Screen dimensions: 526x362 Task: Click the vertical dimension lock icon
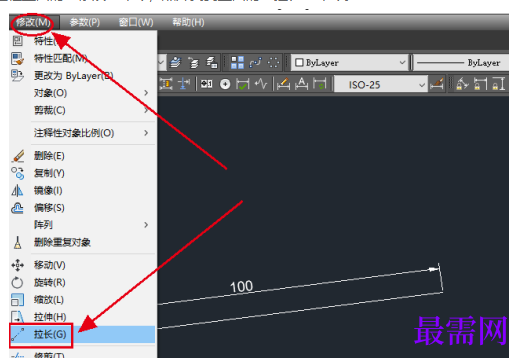point(498,84)
